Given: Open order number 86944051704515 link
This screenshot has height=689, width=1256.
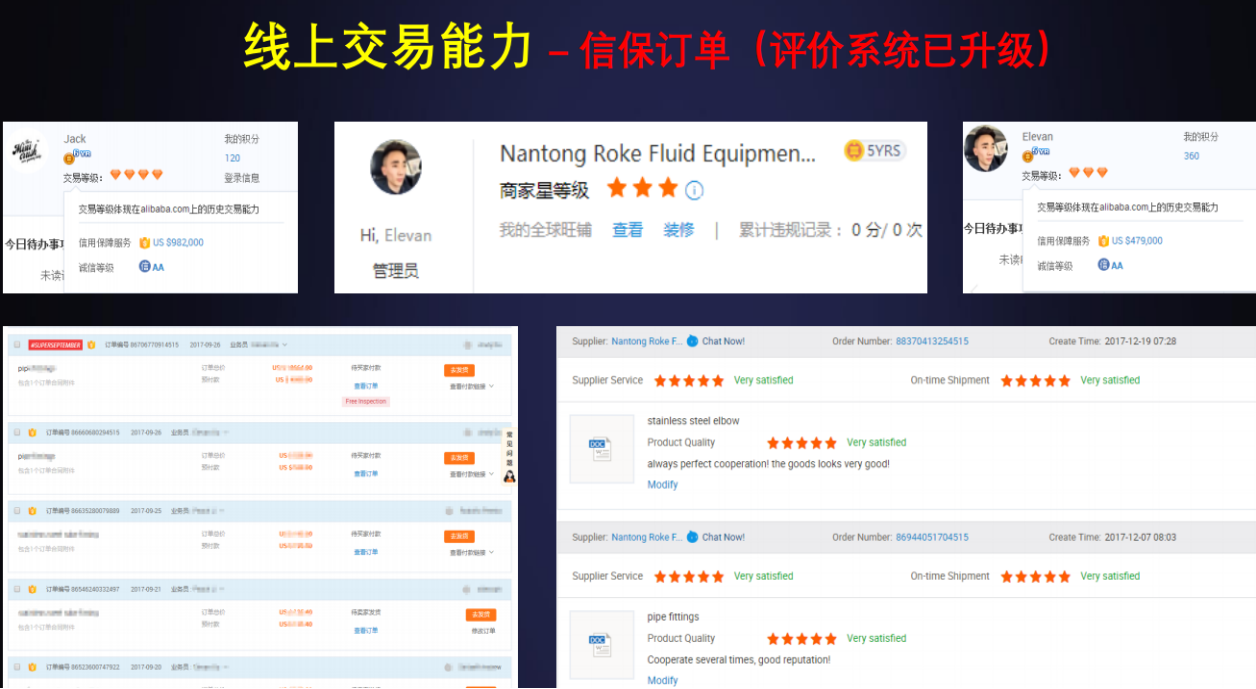Looking at the screenshot, I should 932,537.
